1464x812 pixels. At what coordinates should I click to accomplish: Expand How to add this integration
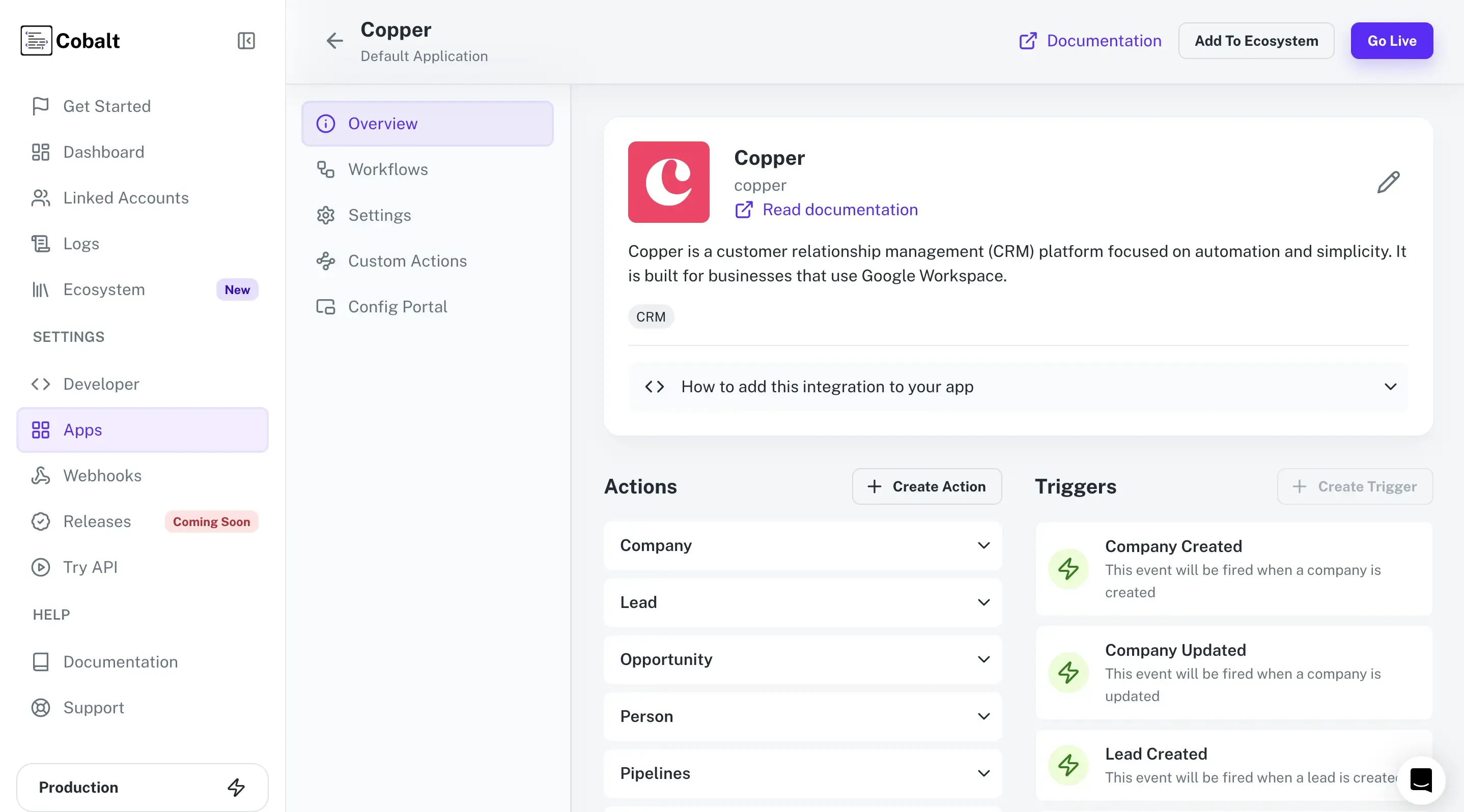(1018, 386)
